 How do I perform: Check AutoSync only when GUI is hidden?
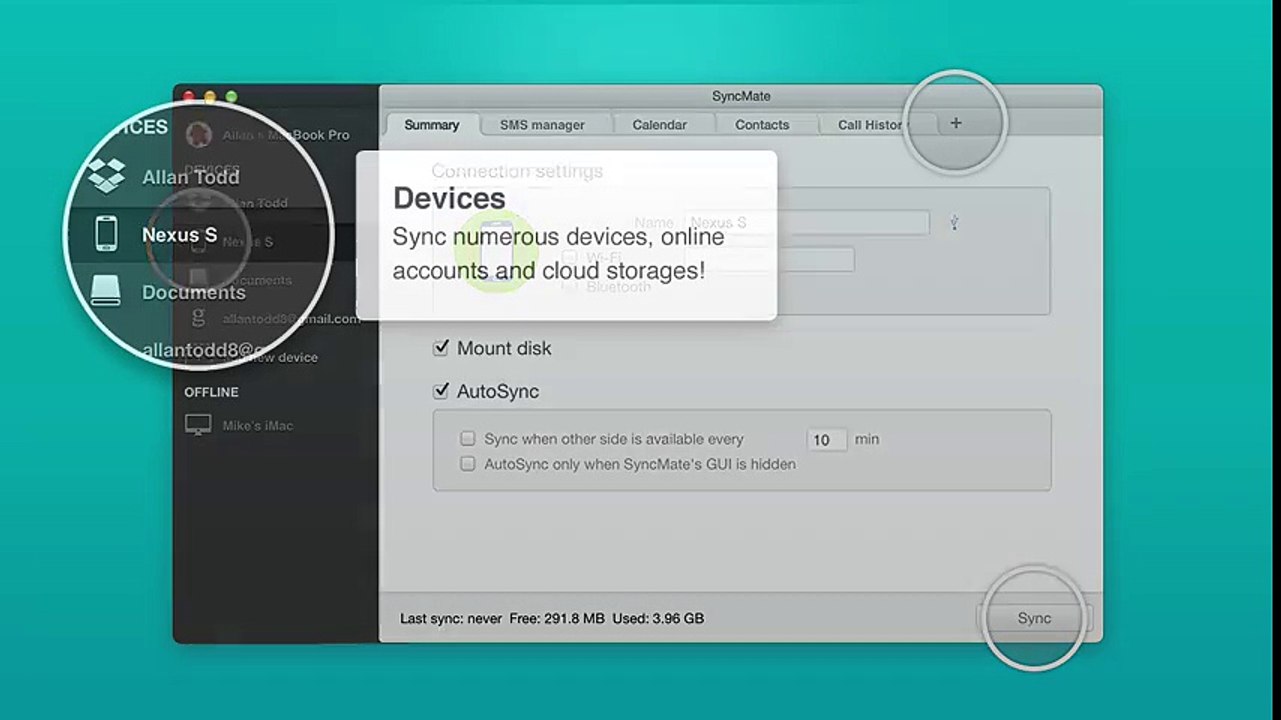point(467,464)
